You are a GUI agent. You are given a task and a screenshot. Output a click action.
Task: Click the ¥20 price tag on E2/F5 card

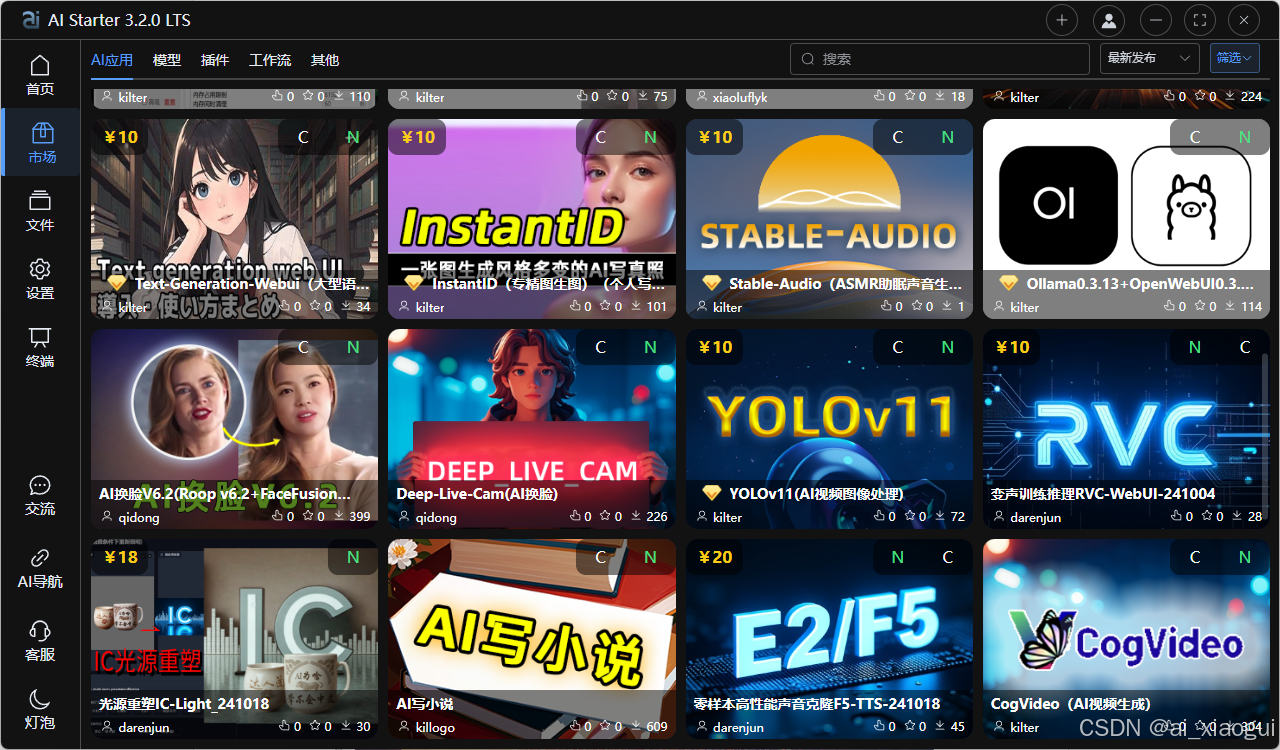click(715, 557)
